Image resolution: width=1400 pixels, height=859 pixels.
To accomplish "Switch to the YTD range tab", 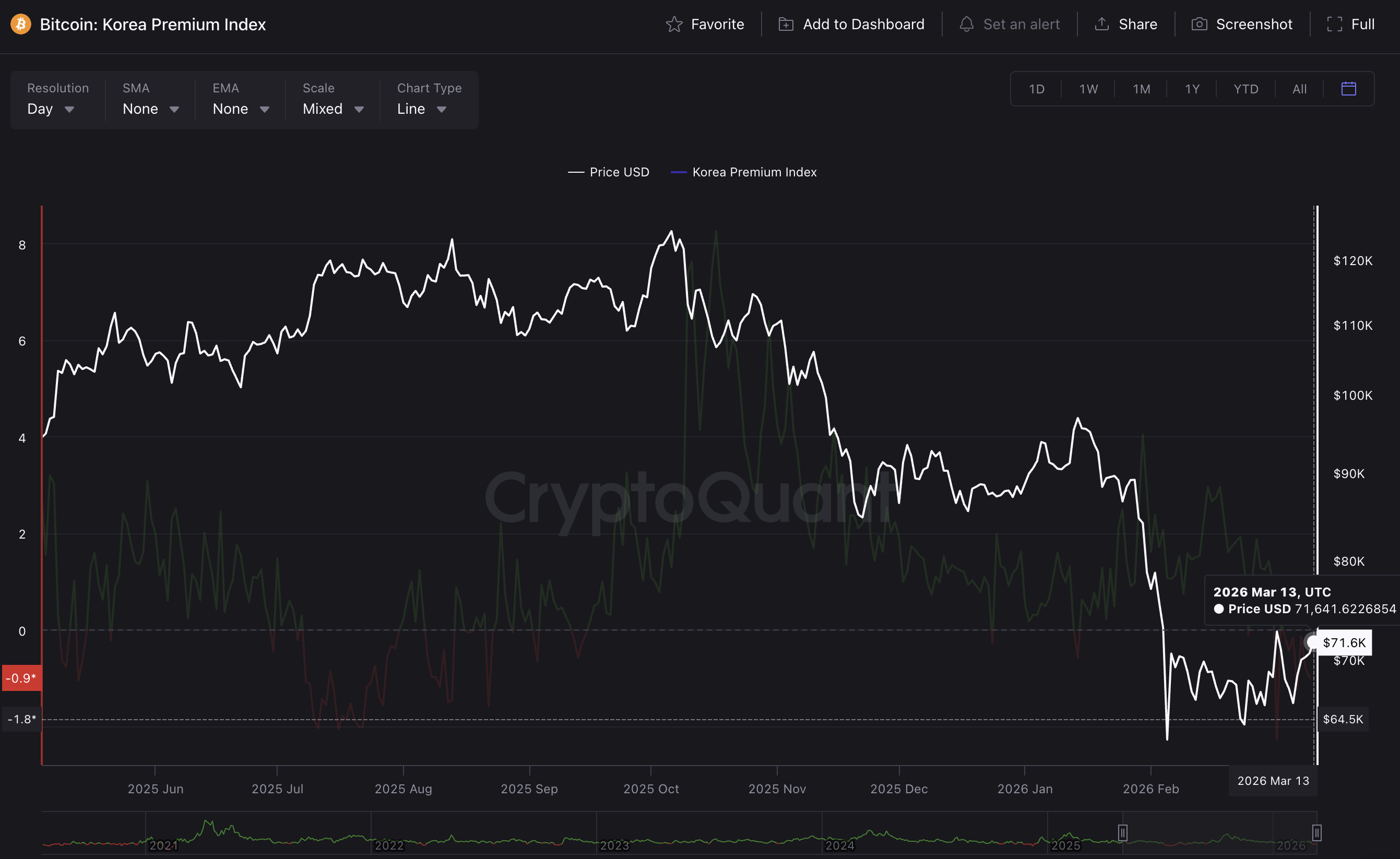I will (1245, 89).
